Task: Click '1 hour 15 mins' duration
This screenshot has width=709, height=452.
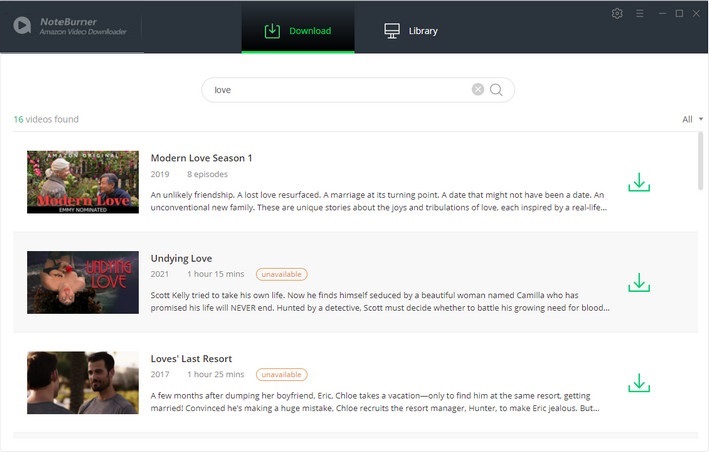Action: pyautogui.click(x=216, y=274)
